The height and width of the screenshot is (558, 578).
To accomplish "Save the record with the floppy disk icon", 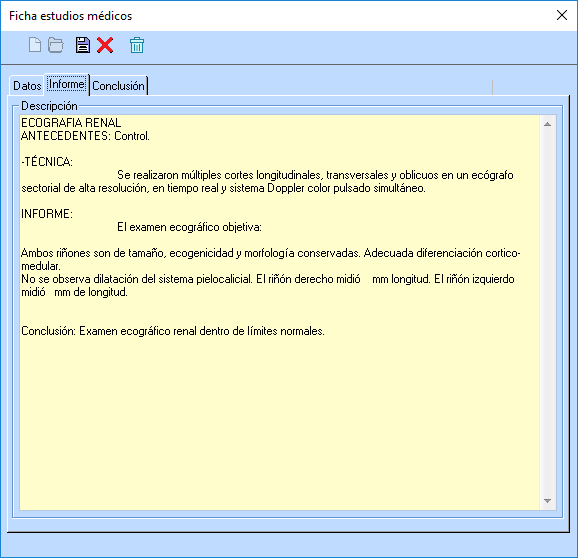I will [x=83, y=45].
